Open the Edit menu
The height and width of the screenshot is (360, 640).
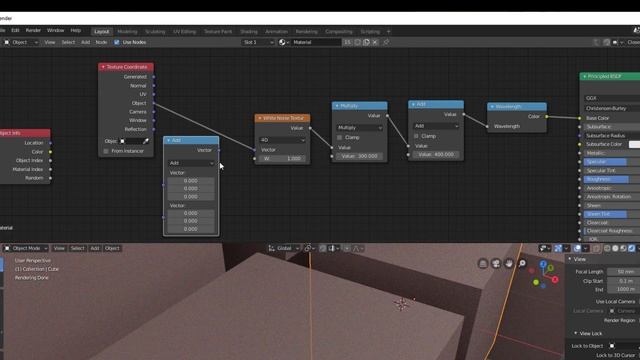pyautogui.click(x=15, y=31)
